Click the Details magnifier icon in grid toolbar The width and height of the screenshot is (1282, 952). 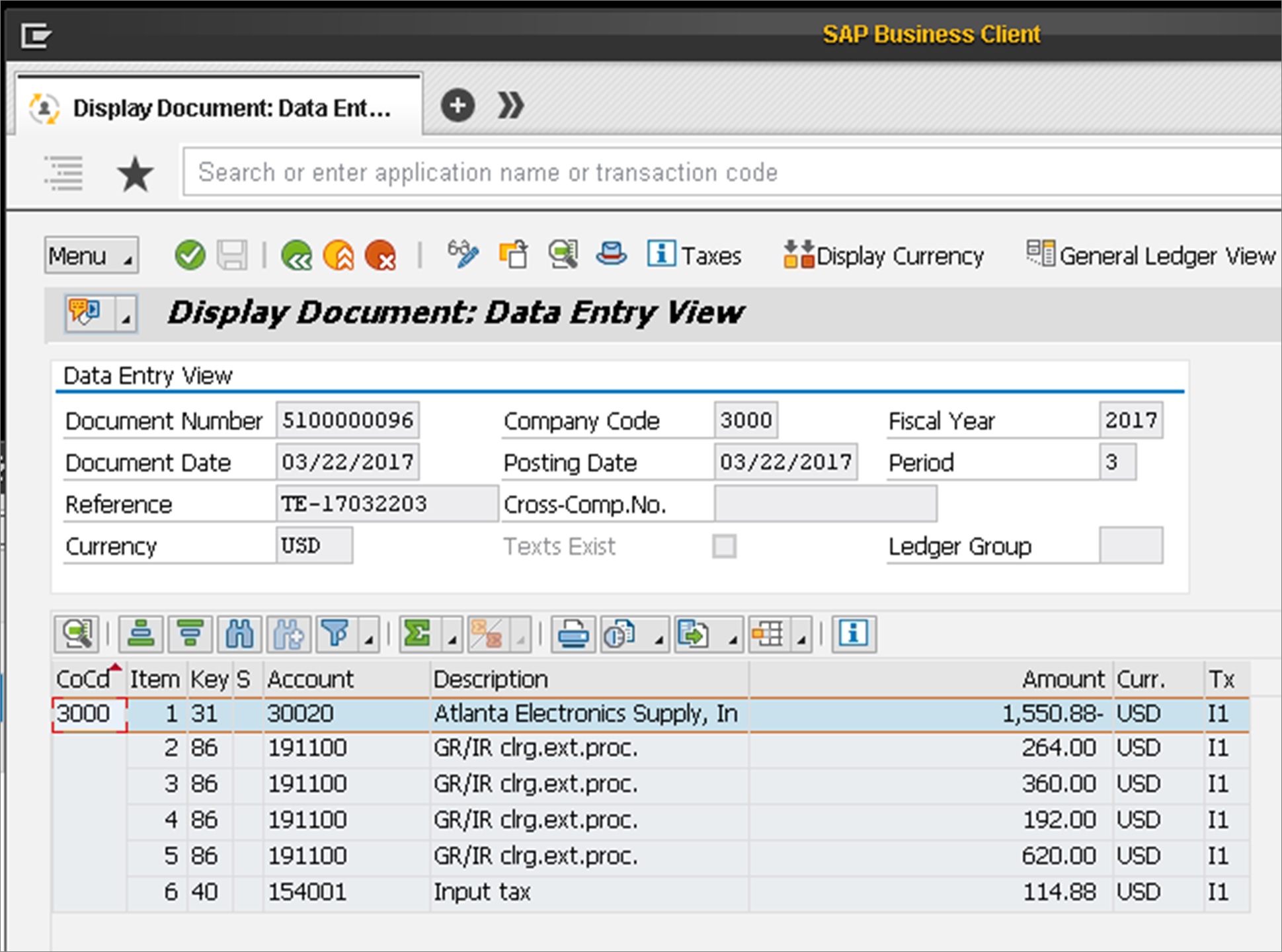pyautogui.click(x=77, y=635)
